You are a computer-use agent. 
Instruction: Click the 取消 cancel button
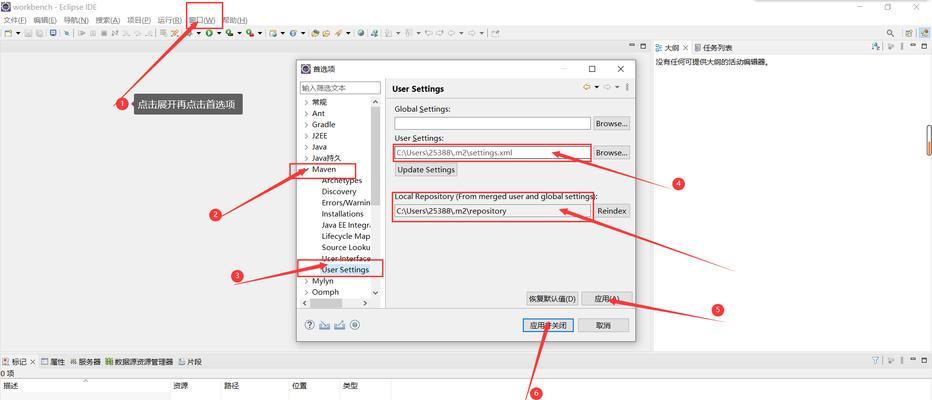click(x=603, y=326)
